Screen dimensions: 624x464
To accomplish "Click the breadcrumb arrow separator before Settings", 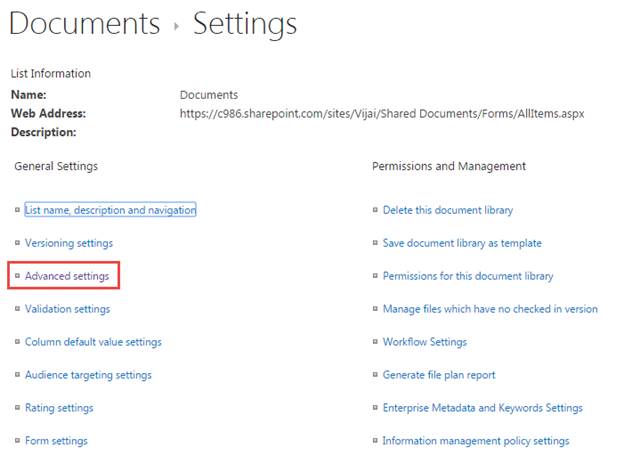I will click(x=177, y=27).
